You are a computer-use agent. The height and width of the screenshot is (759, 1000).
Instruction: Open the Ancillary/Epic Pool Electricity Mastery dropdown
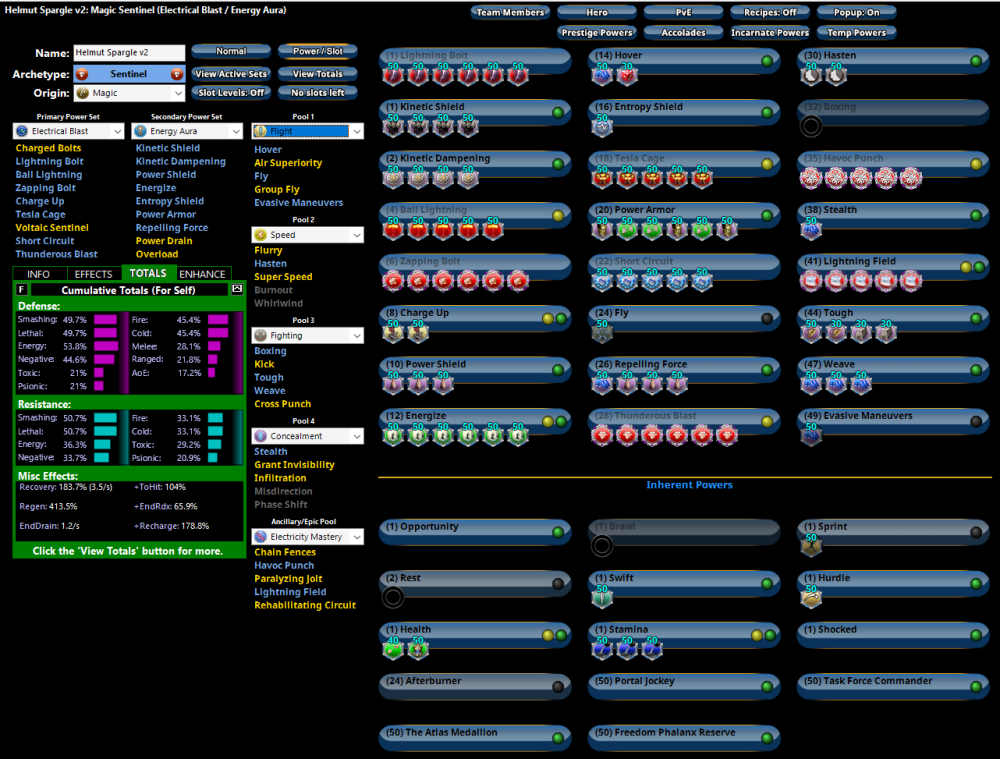307,537
